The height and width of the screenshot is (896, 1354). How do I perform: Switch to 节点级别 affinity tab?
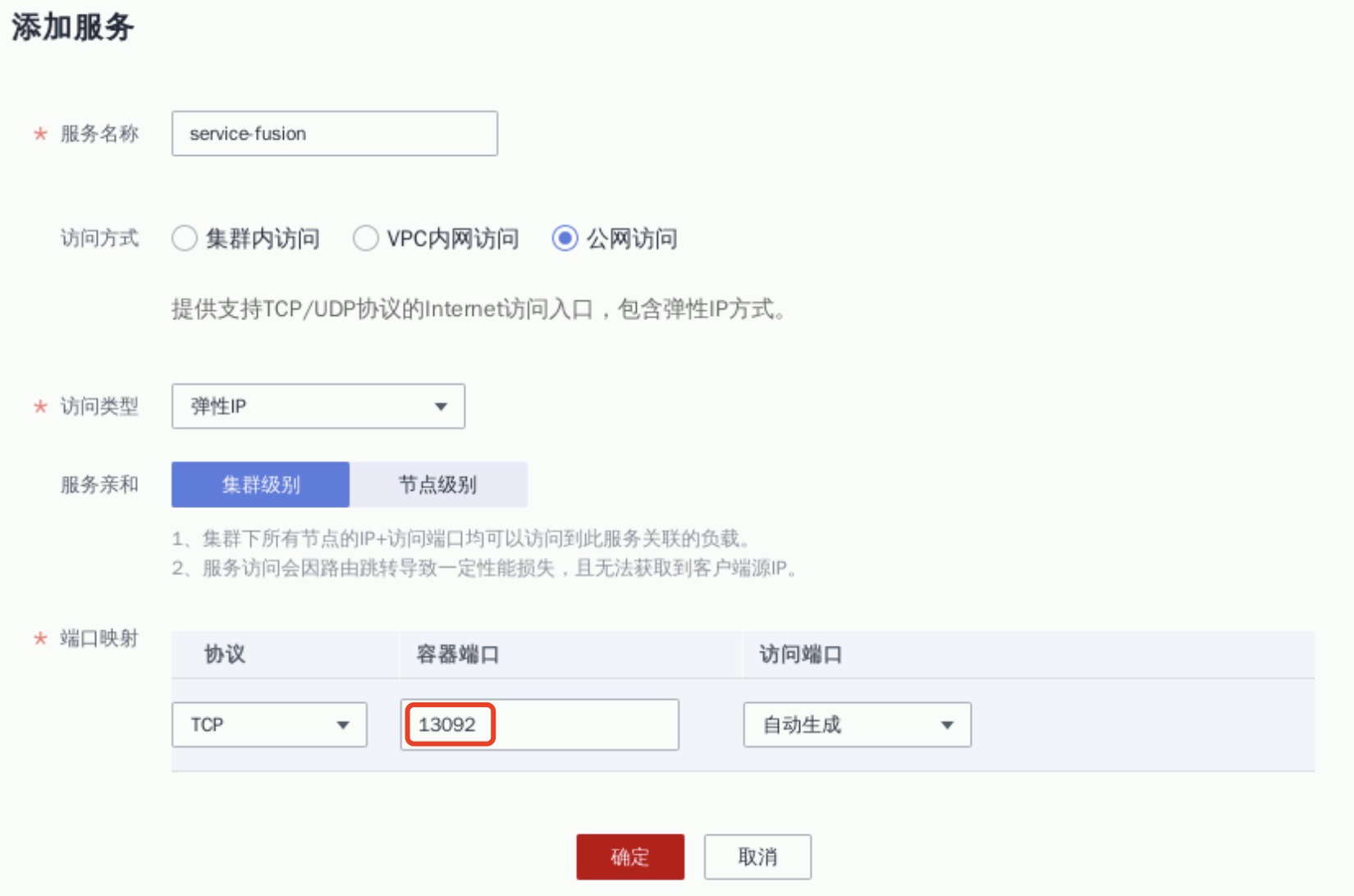click(437, 485)
